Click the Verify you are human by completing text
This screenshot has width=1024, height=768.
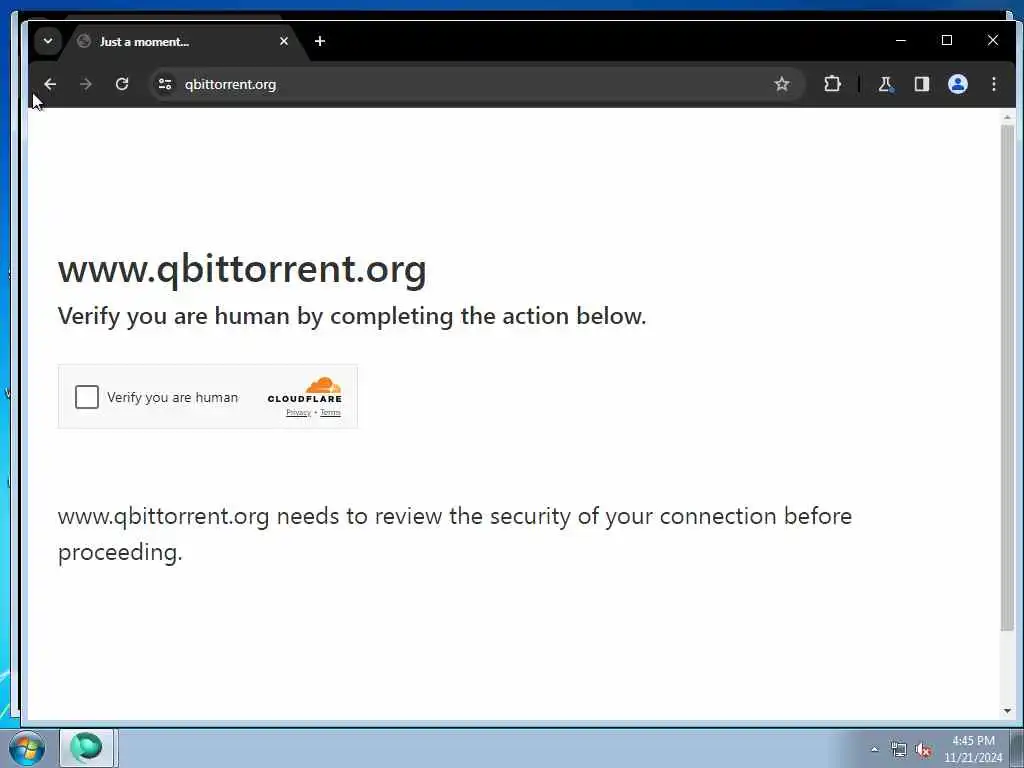point(352,316)
